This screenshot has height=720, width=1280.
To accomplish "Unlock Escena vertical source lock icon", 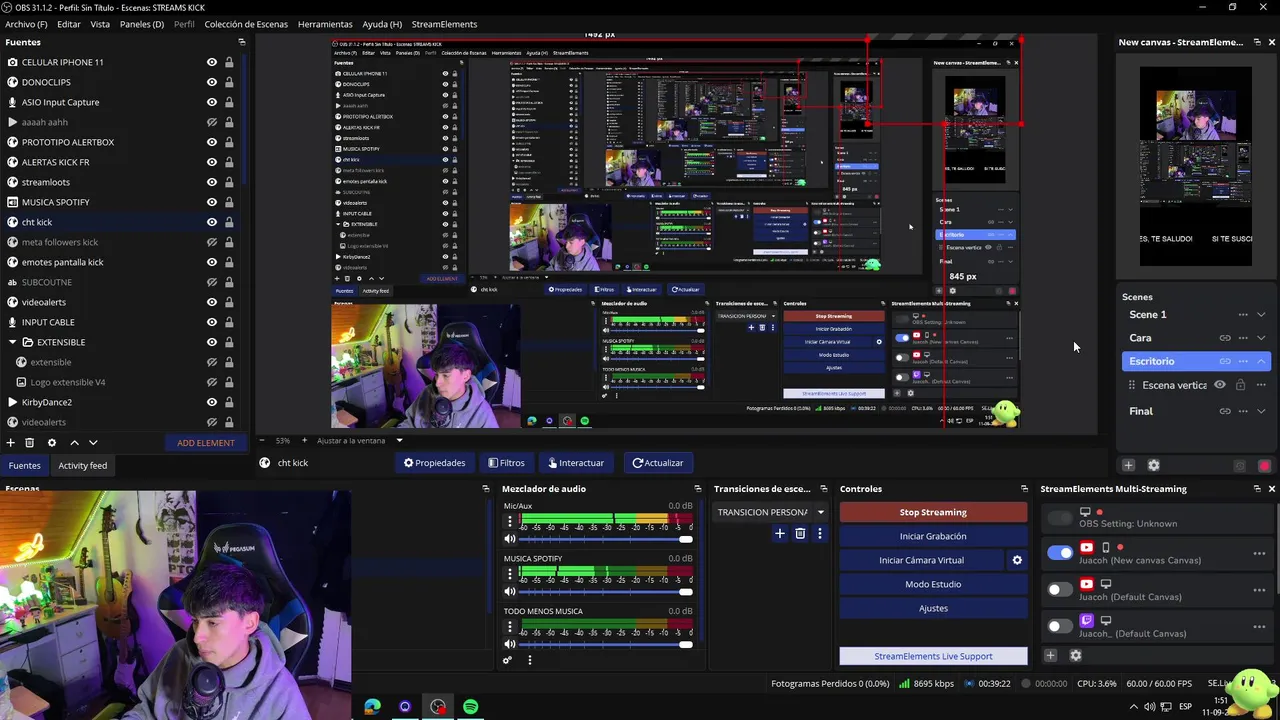I will (x=1240, y=385).
